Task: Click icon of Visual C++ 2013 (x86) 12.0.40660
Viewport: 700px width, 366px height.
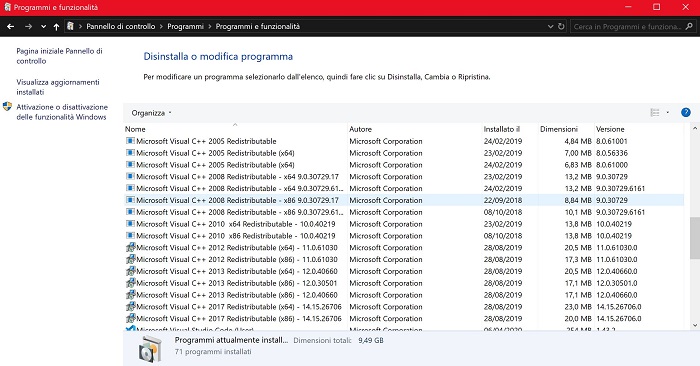Action: pos(130,295)
